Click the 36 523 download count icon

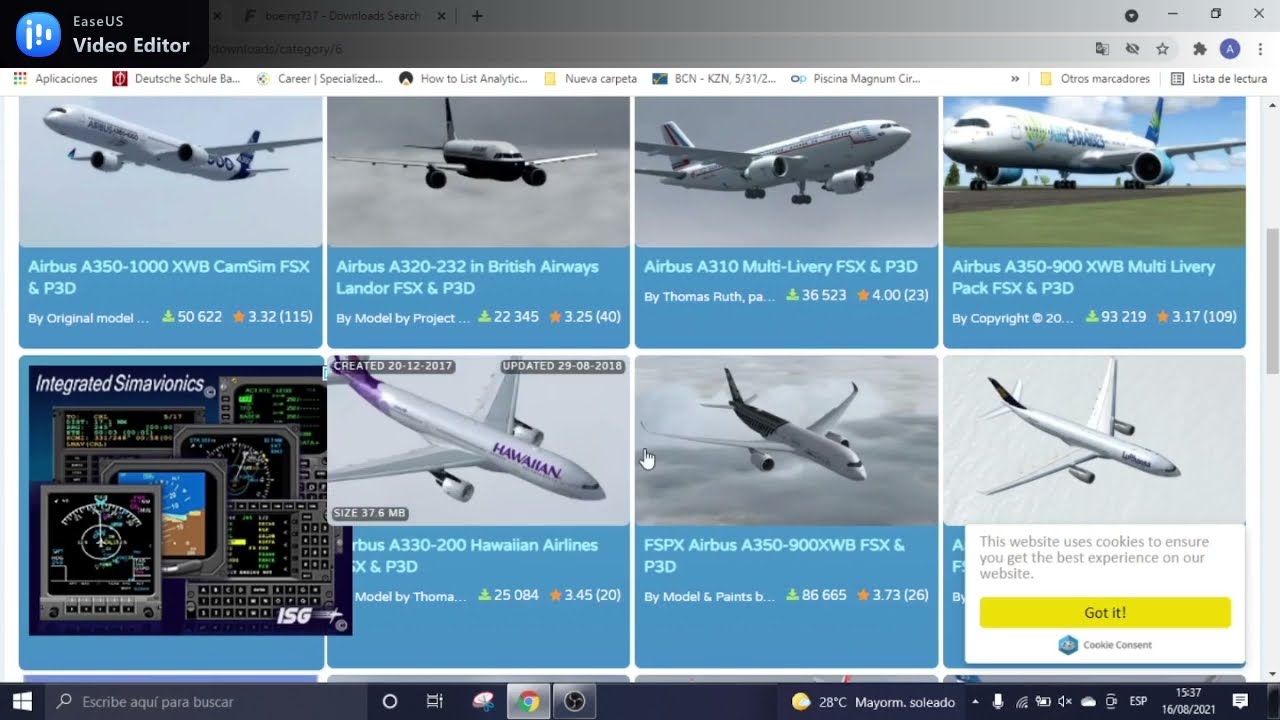pos(792,296)
